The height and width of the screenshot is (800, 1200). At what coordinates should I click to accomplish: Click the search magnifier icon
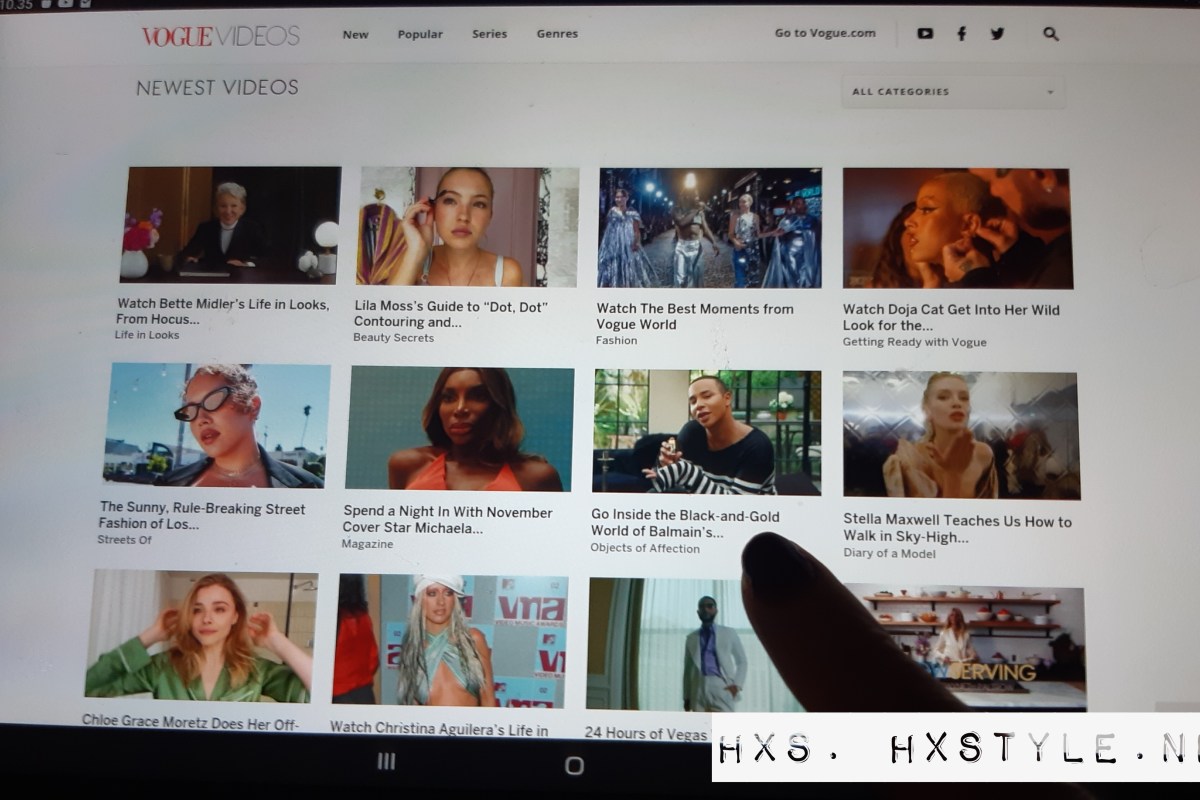coord(1050,34)
